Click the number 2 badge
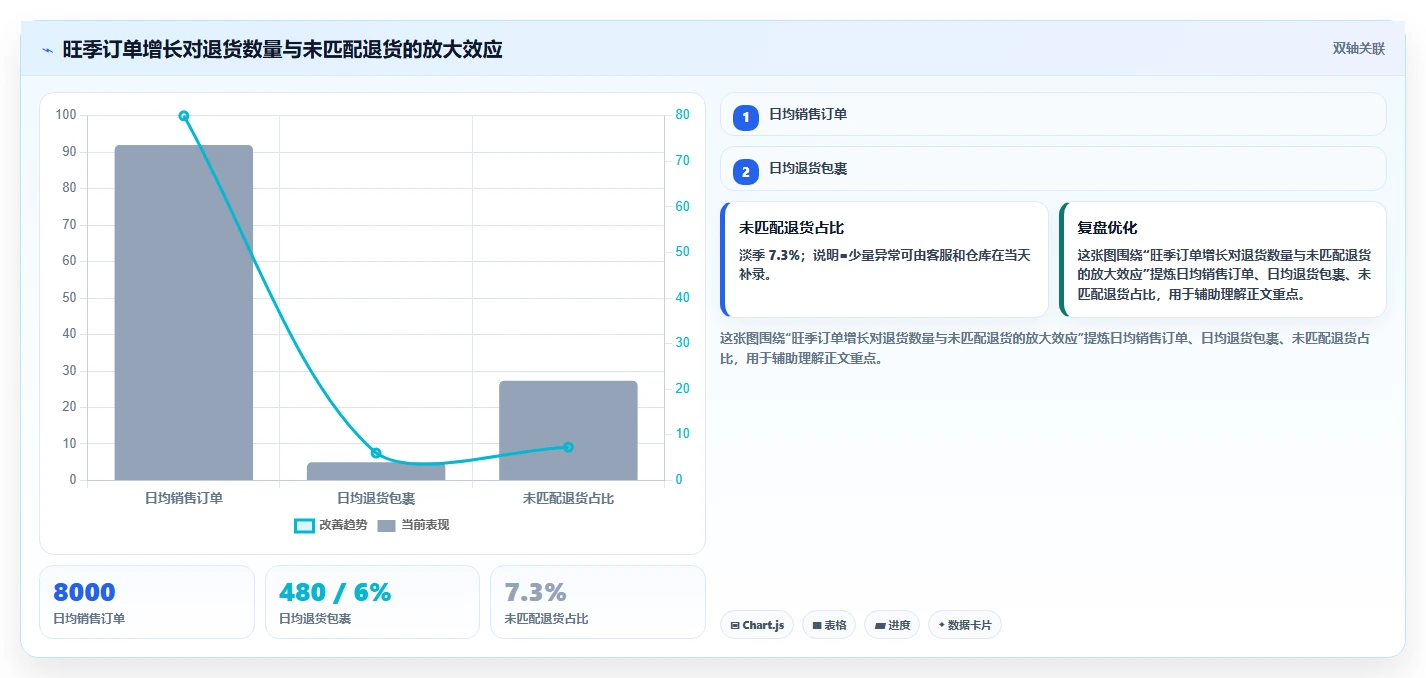The width and height of the screenshot is (1426, 678). [x=745, y=172]
